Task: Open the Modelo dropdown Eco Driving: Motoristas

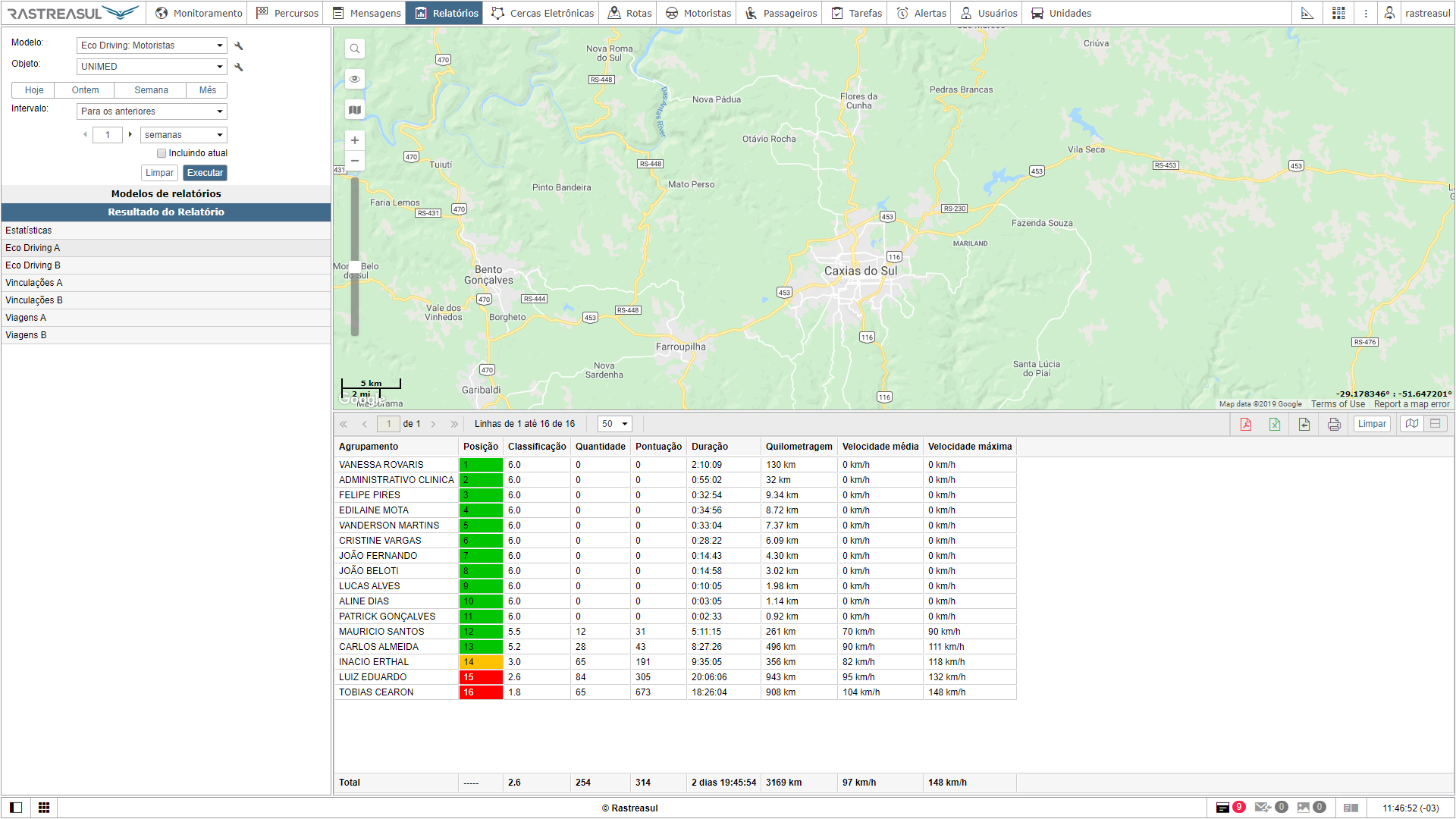Action: click(152, 45)
